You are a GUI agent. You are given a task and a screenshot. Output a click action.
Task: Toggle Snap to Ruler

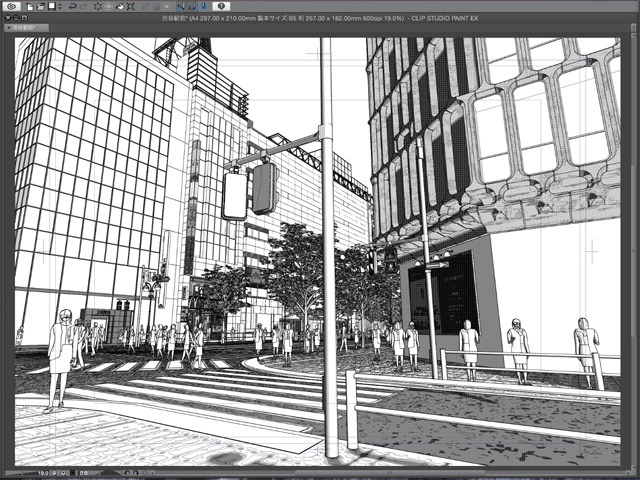[181, 7]
